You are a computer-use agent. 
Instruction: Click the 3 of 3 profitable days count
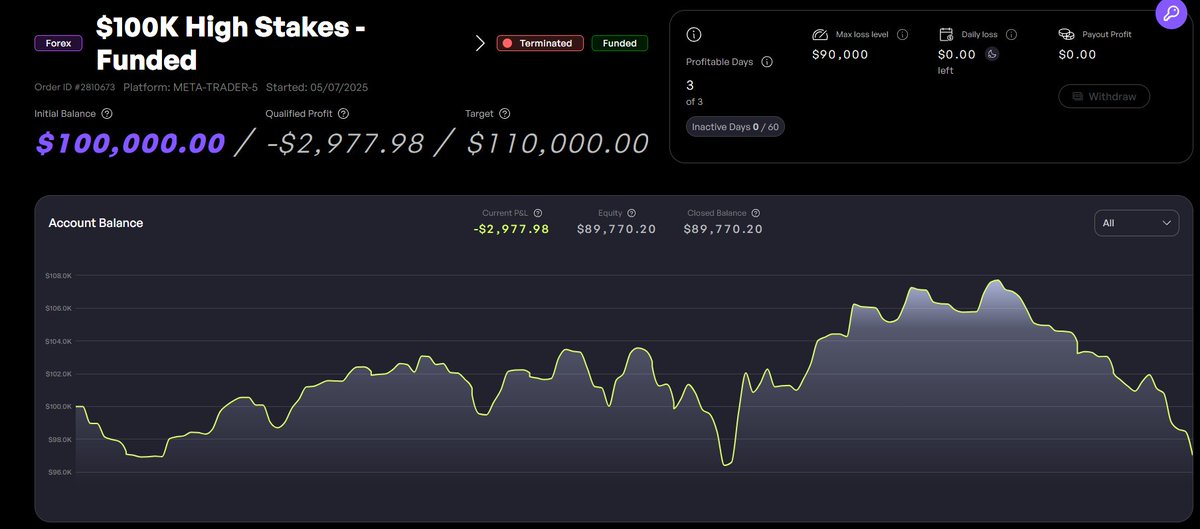tap(694, 92)
